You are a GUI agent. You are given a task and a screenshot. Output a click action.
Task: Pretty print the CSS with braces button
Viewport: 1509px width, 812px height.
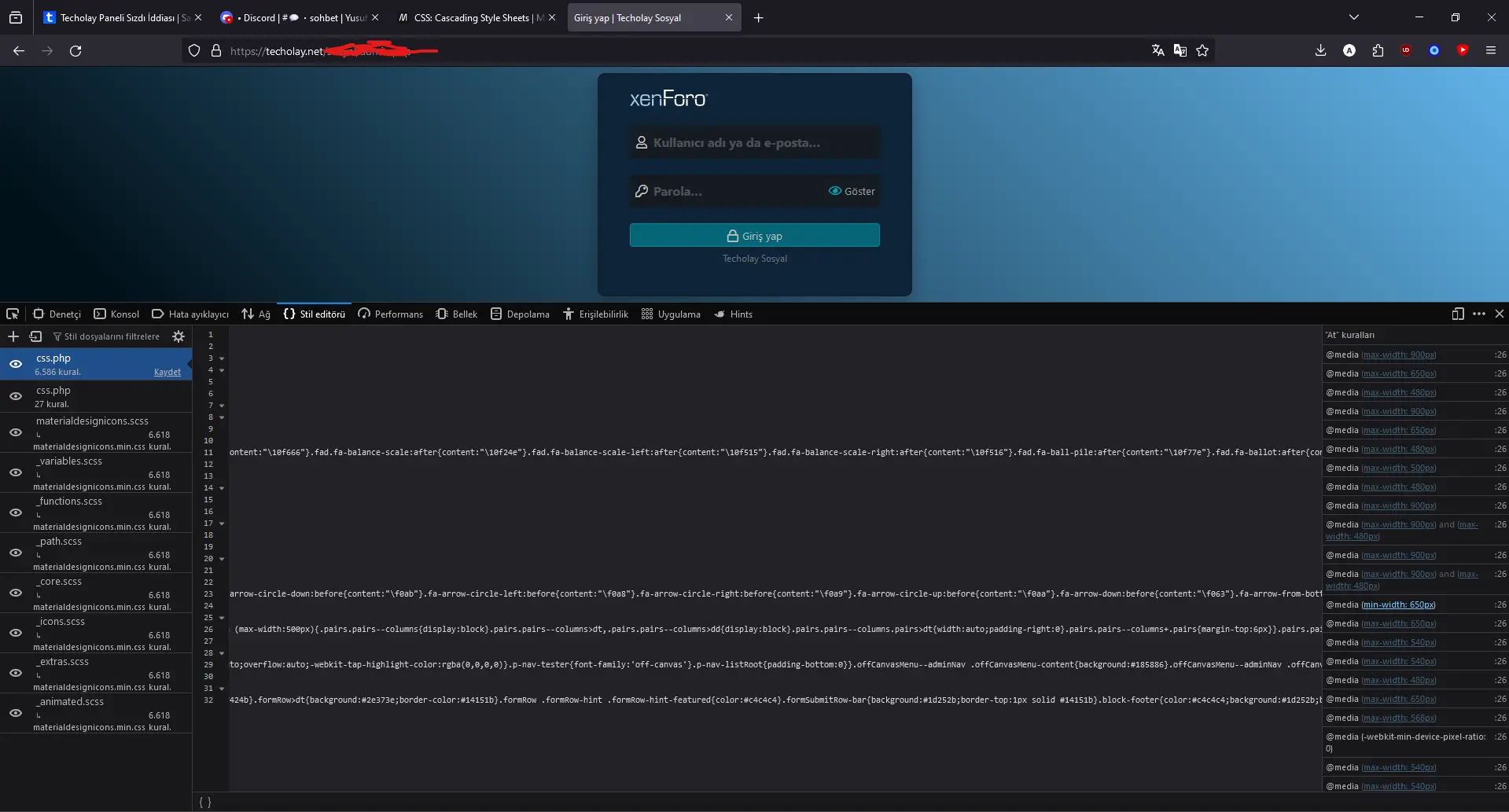(x=205, y=802)
